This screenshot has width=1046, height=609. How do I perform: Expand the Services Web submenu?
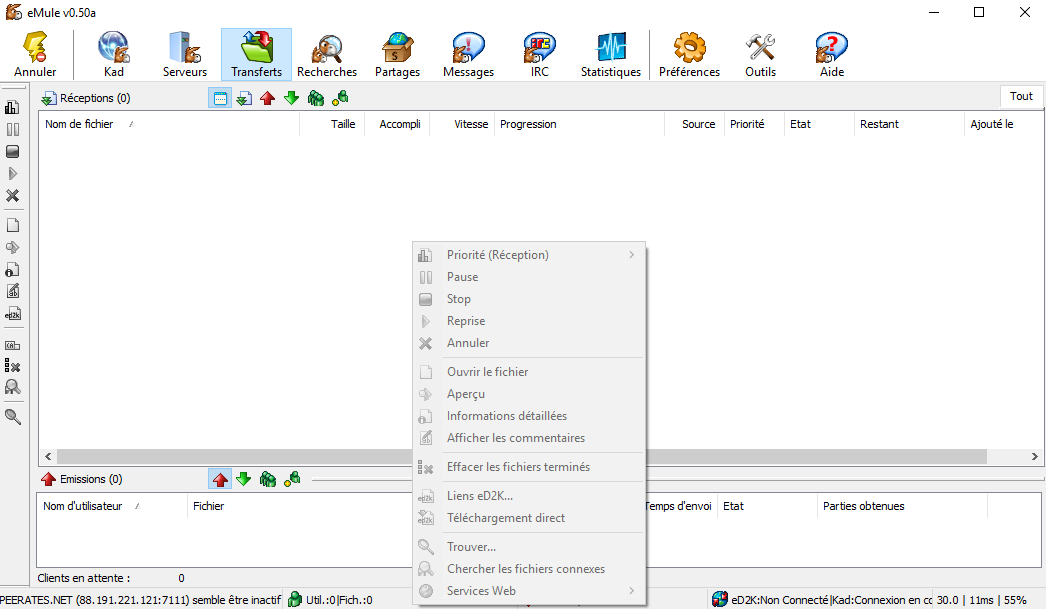pyautogui.click(x=529, y=591)
